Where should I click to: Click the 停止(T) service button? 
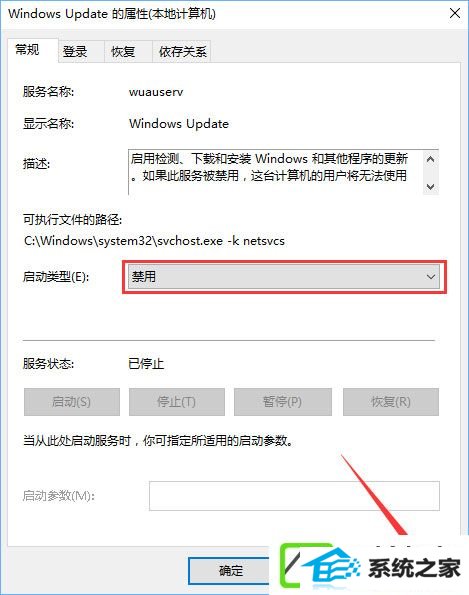(176, 401)
